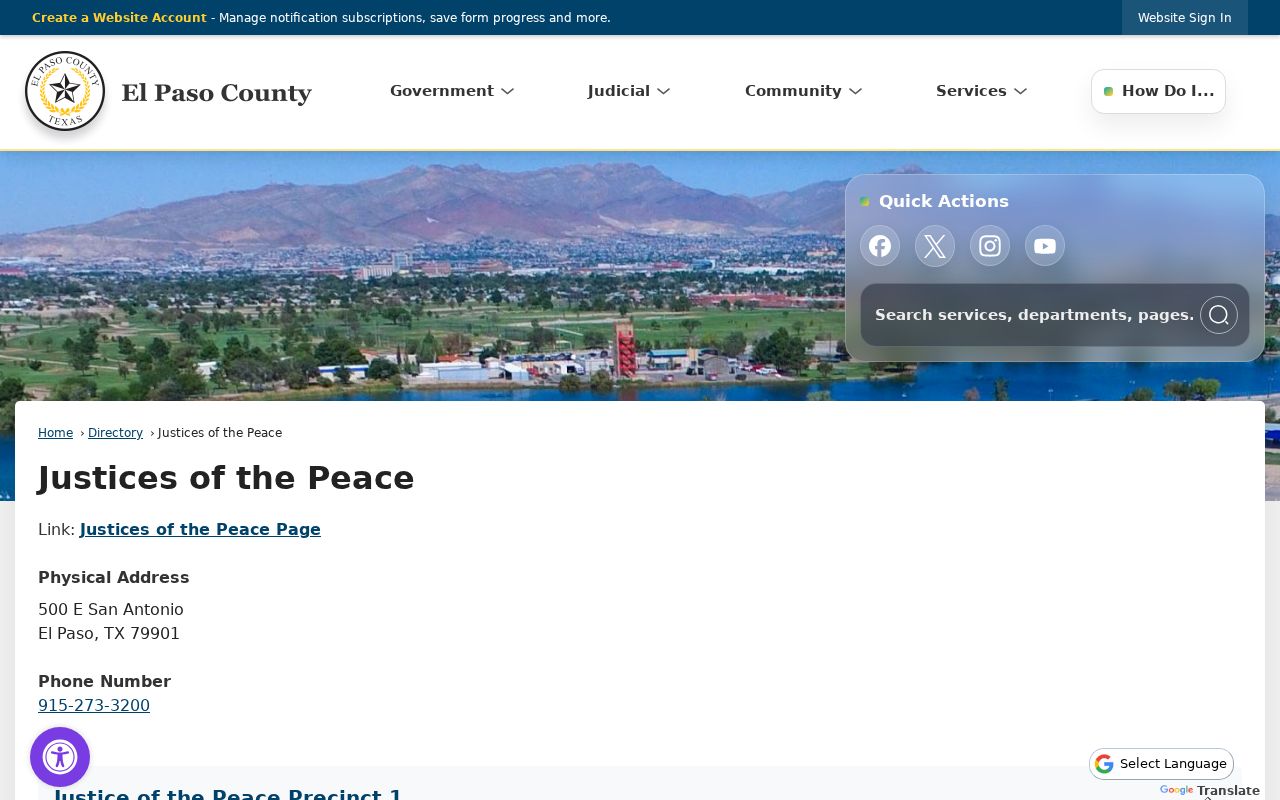Click the El Paso County seal logo
1280x800 pixels.
(x=65, y=91)
